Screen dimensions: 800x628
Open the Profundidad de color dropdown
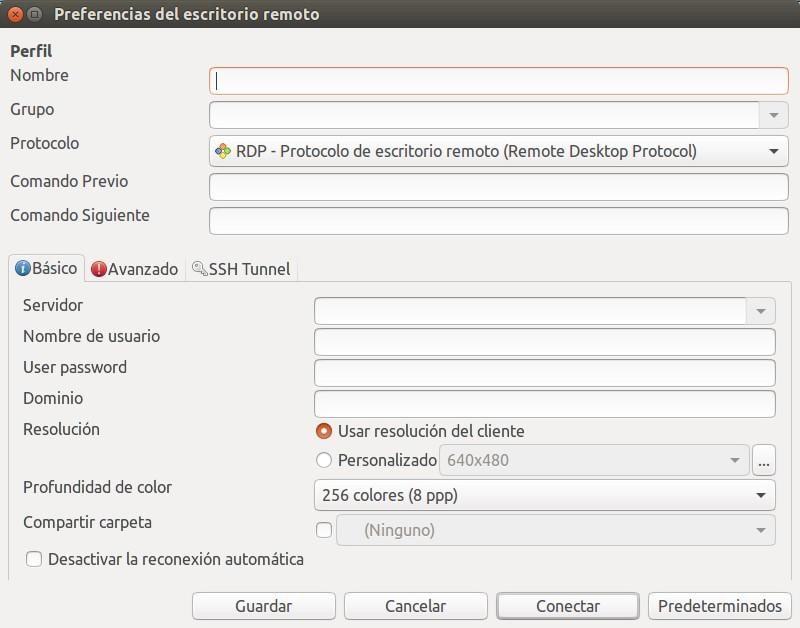coord(544,495)
